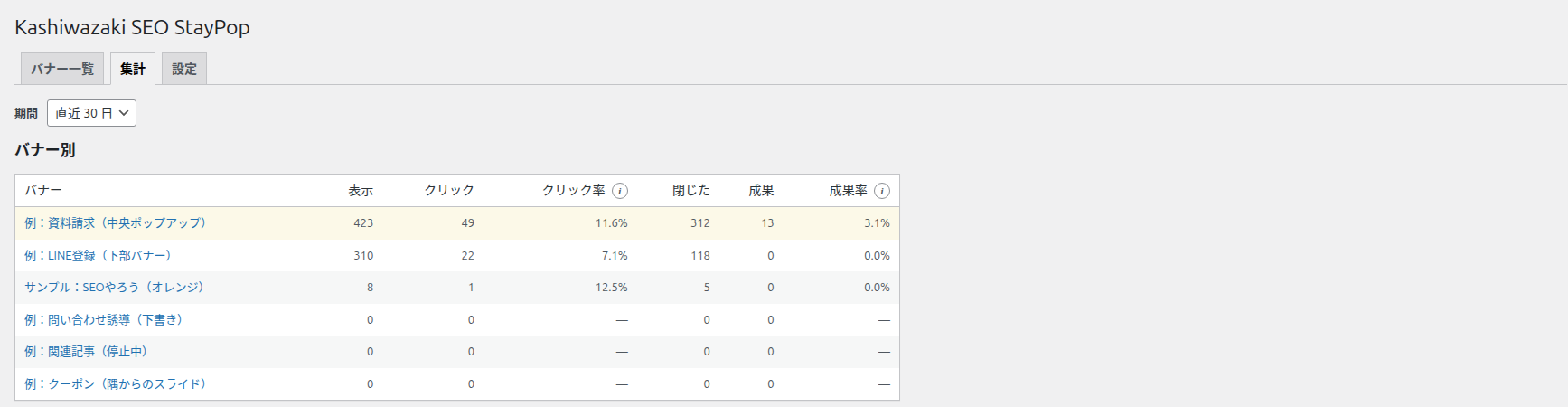The width and height of the screenshot is (1568, 407).
Task: Click the 表示 column header
Action: (361, 191)
